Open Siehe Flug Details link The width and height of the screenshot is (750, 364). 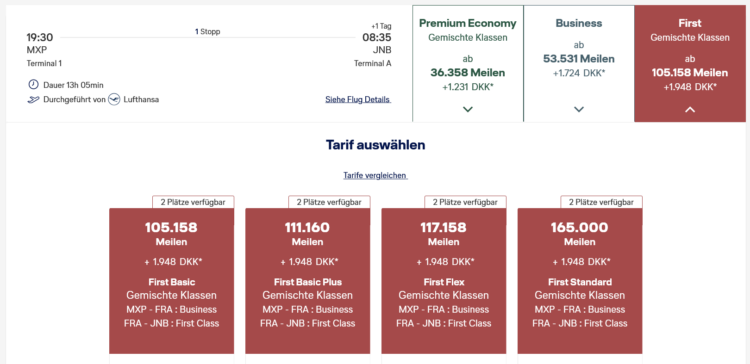pyautogui.click(x=358, y=99)
